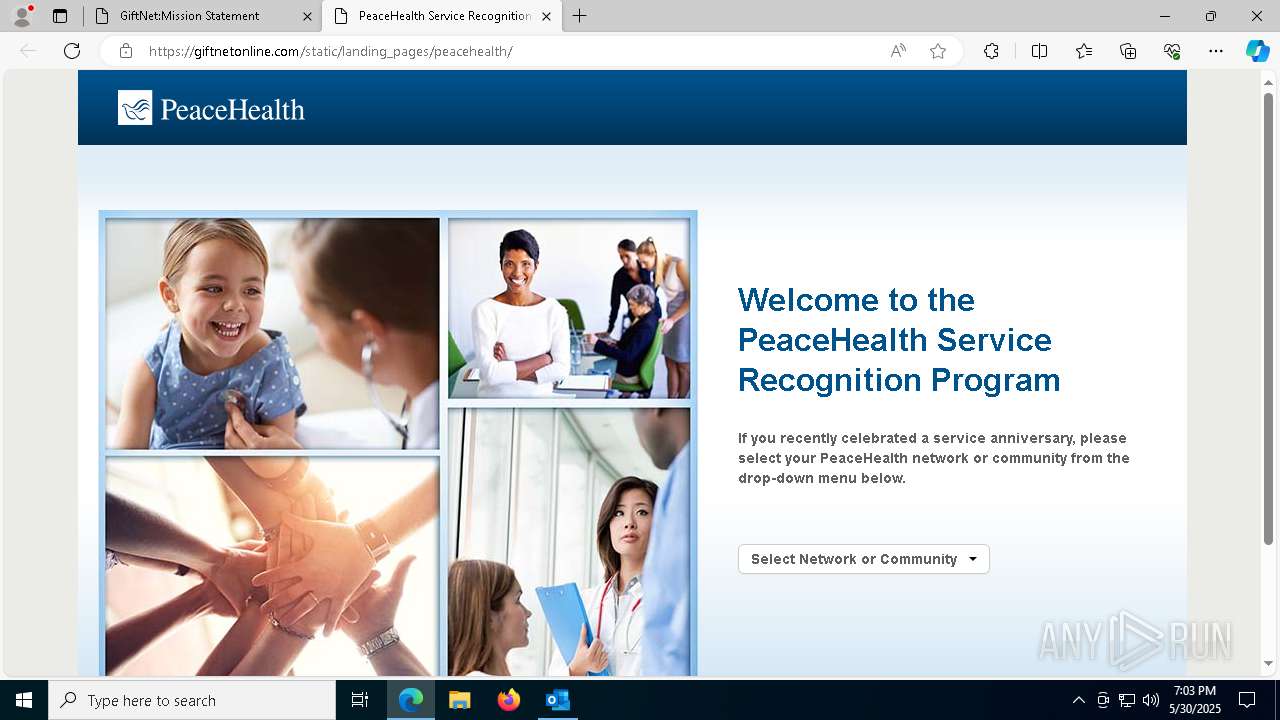Open Browser essentials icon

point(1172,51)
